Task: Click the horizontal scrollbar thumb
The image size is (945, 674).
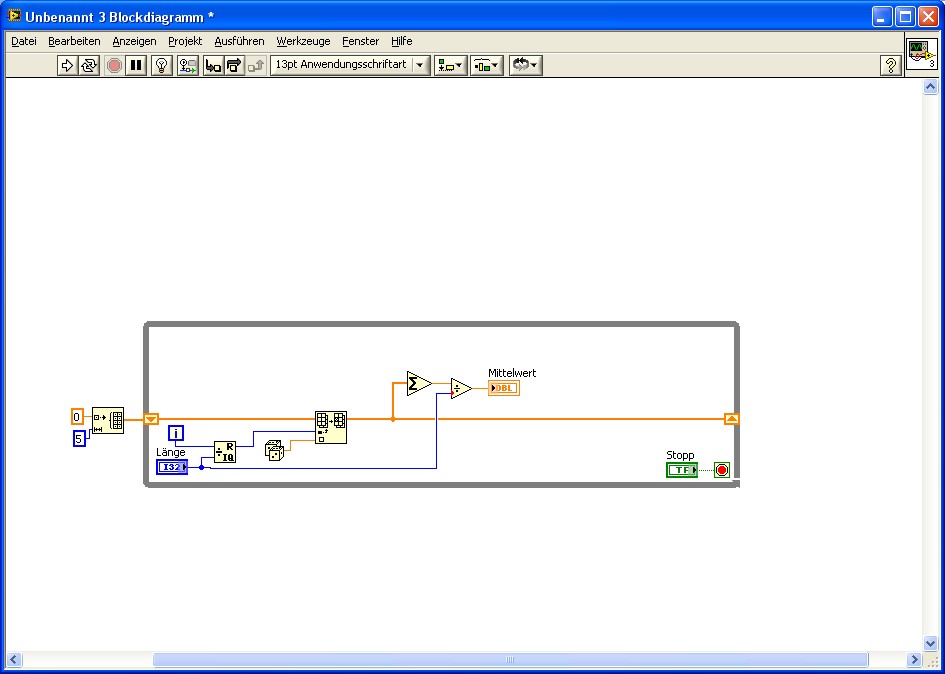Action: coord(510,660)
